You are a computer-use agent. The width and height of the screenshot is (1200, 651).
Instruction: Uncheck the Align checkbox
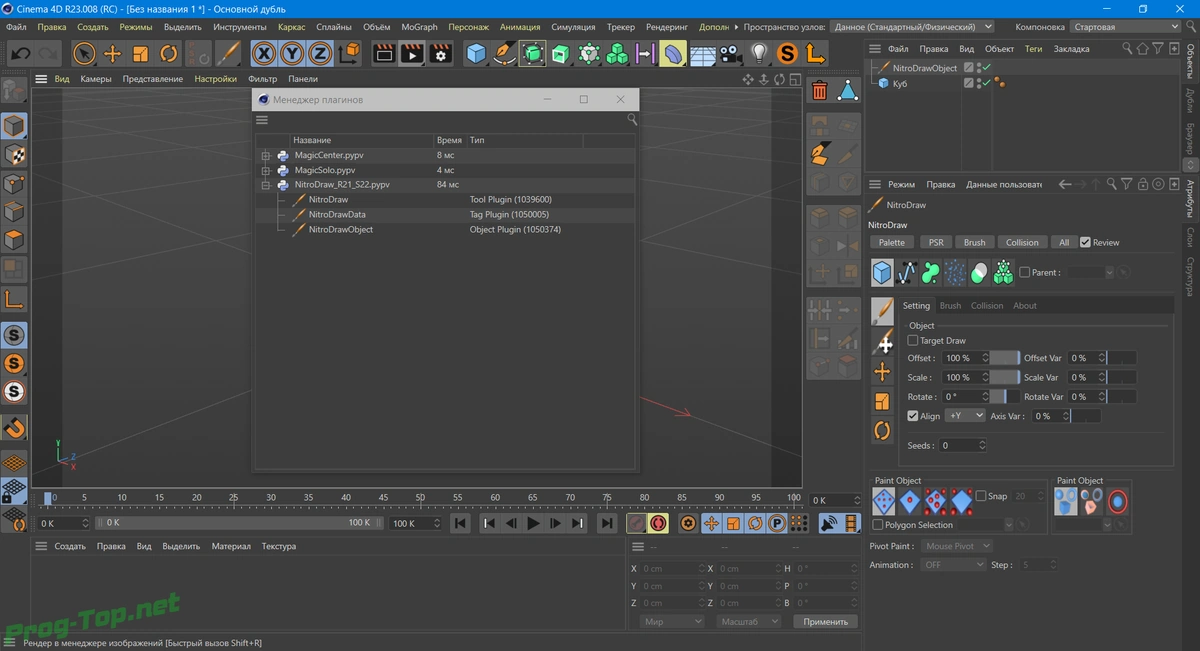click(x=913, y=416)
